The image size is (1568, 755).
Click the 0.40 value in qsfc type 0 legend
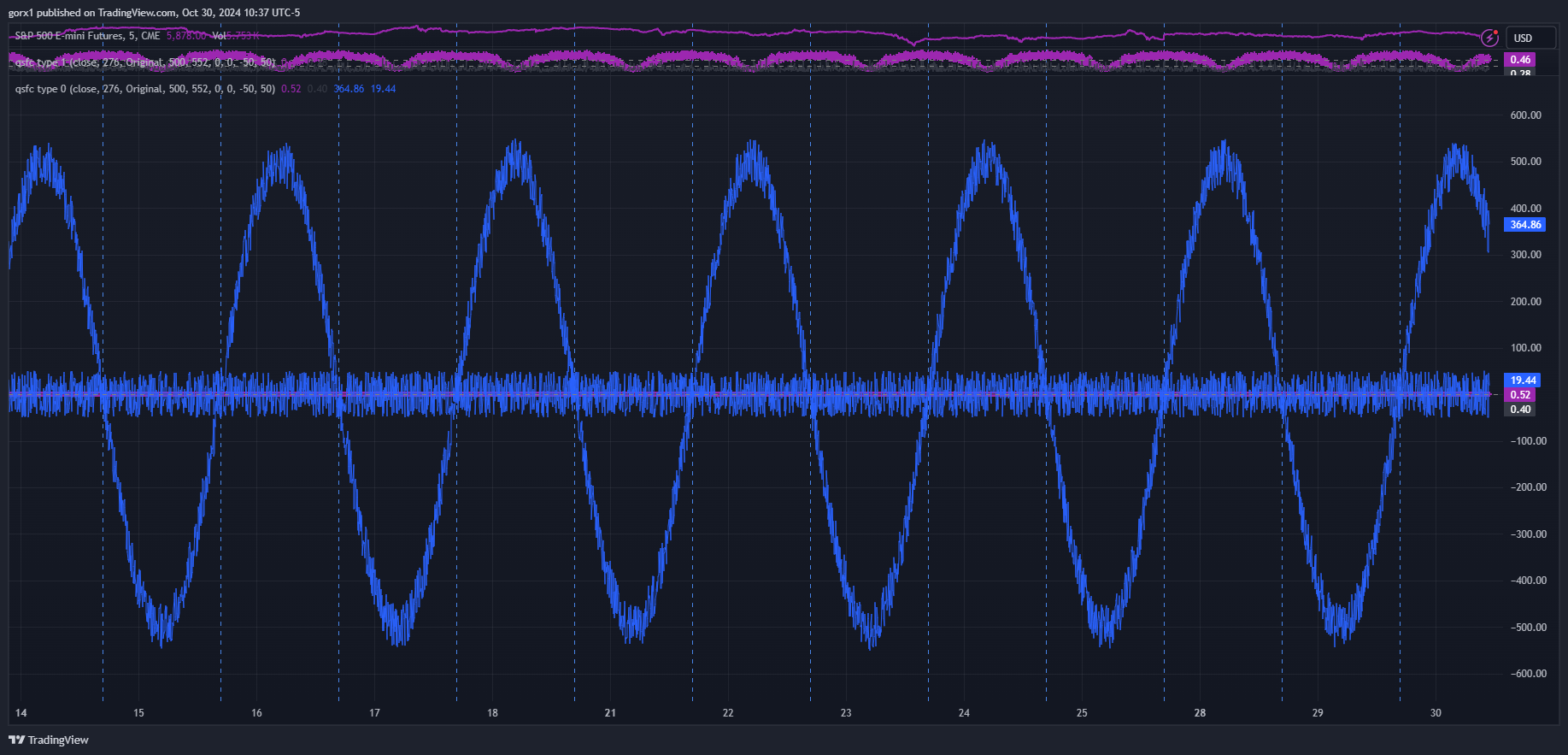[x=317, y=89]
